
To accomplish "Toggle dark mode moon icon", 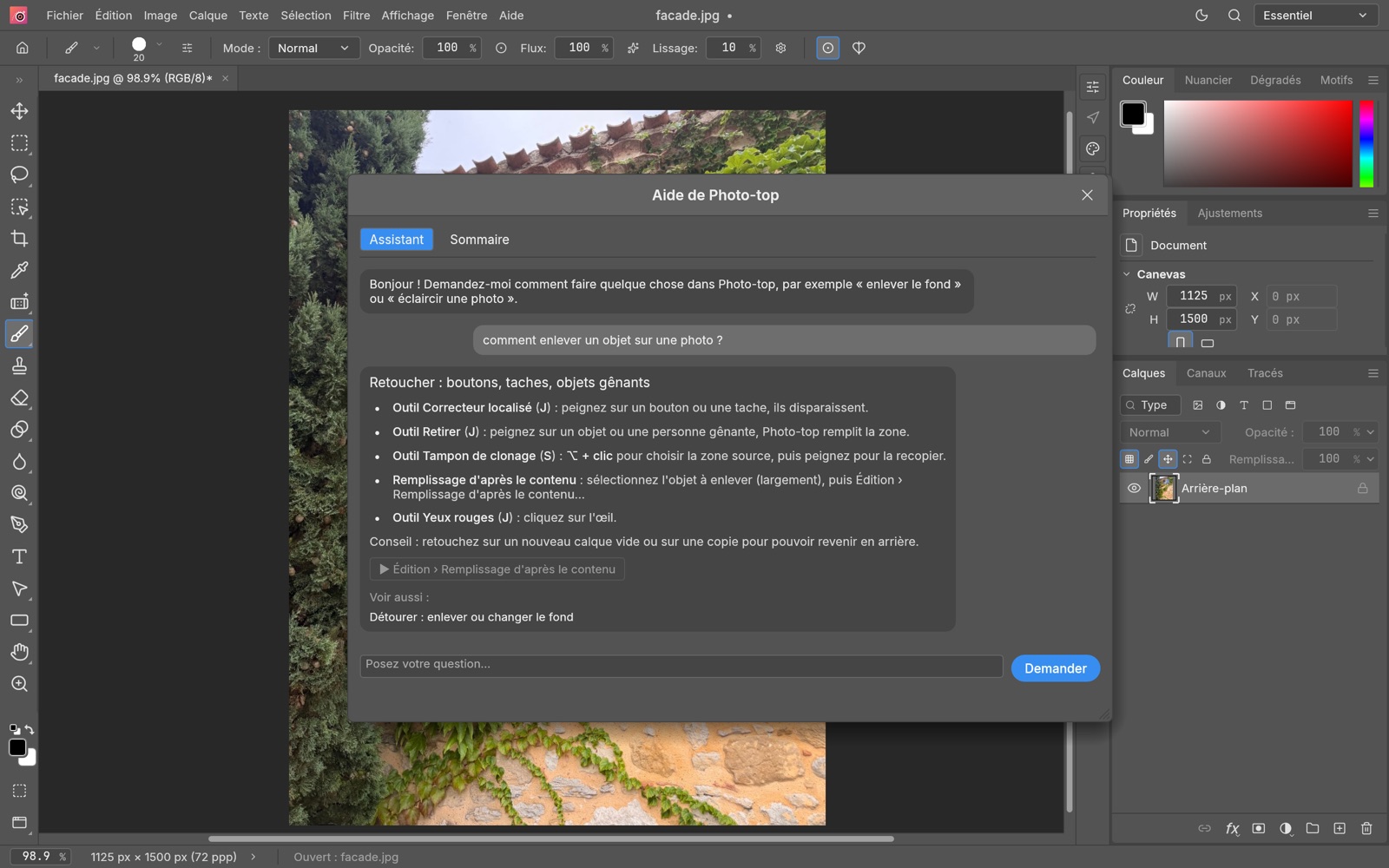I will [x=1201, y=16].
